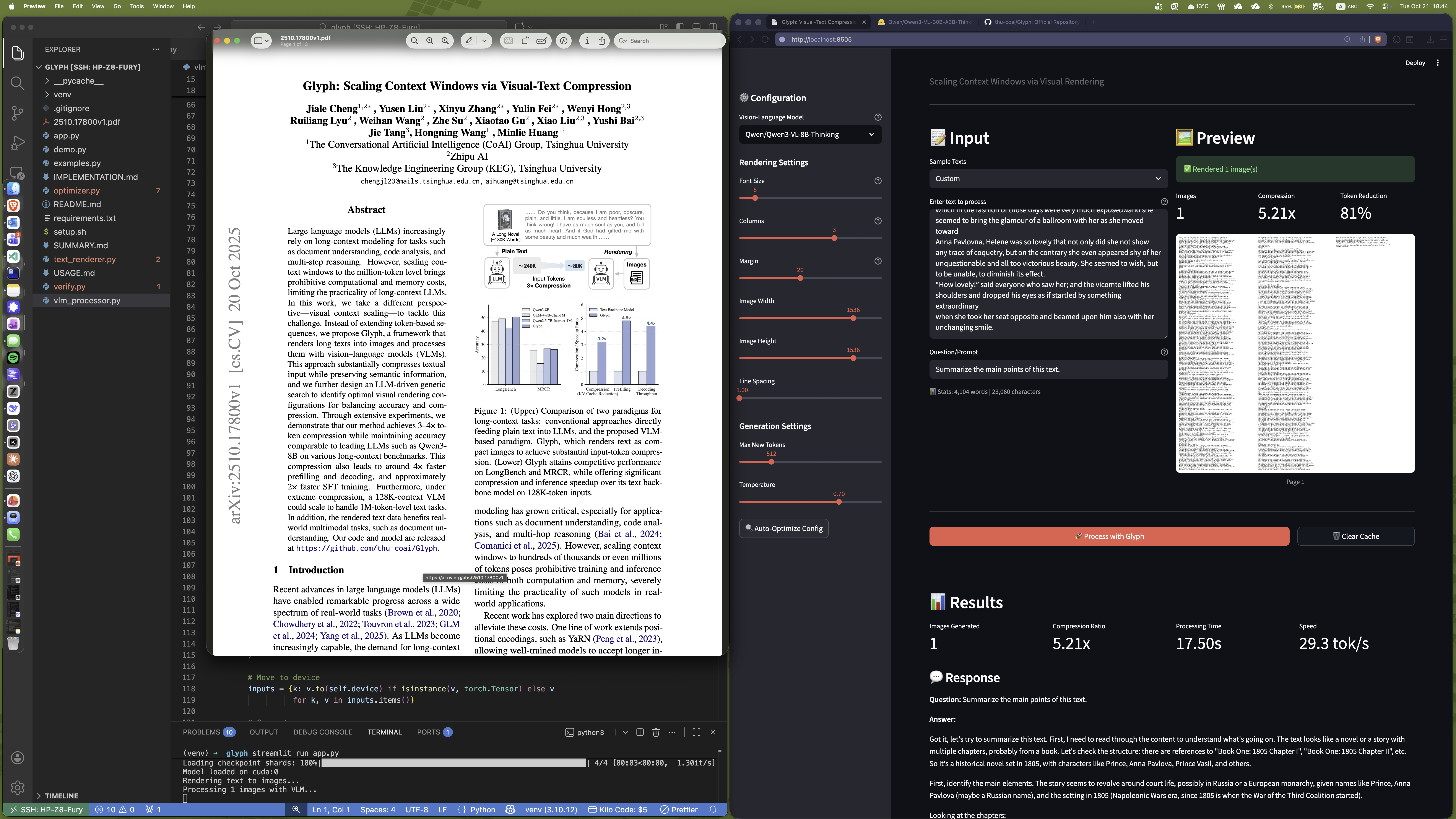Click the Temperature slider handle

839,502
